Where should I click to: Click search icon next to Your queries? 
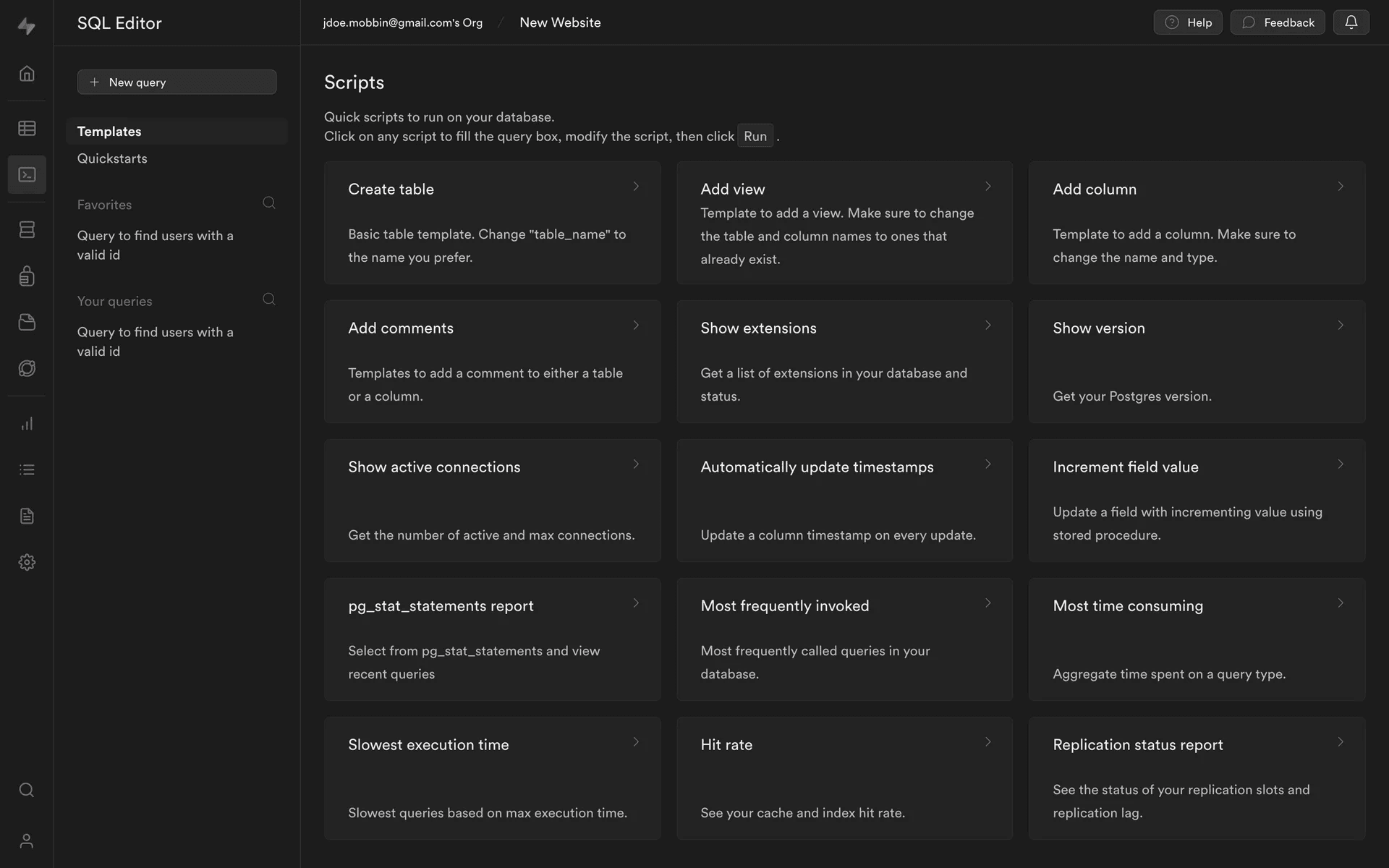coord(268,299)
